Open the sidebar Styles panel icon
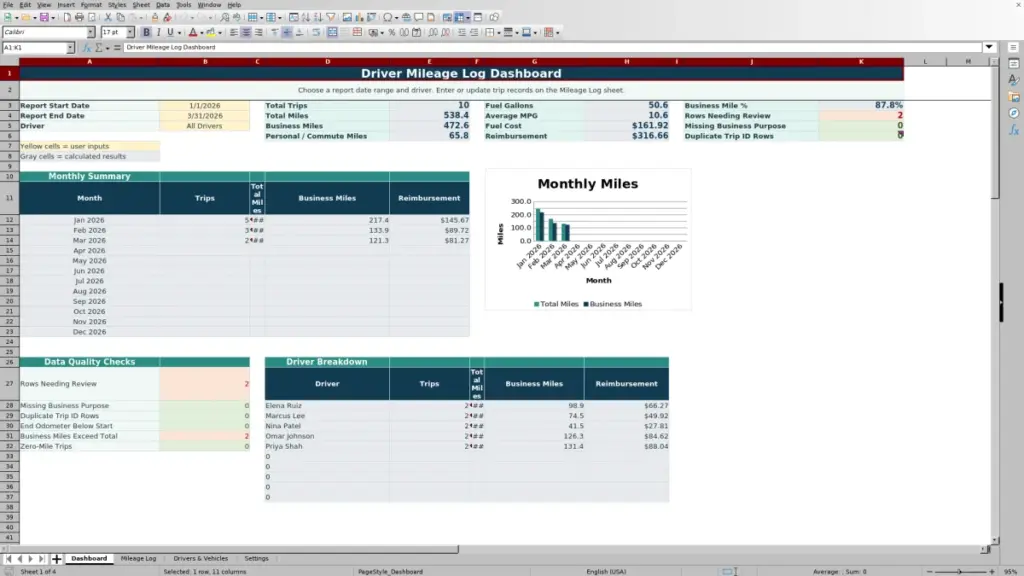 point(1014,80)
